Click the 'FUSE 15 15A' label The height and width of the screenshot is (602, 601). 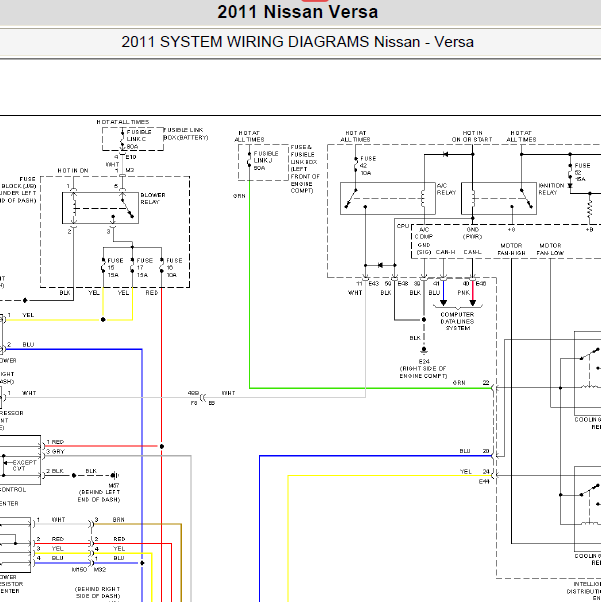point(115,268)
